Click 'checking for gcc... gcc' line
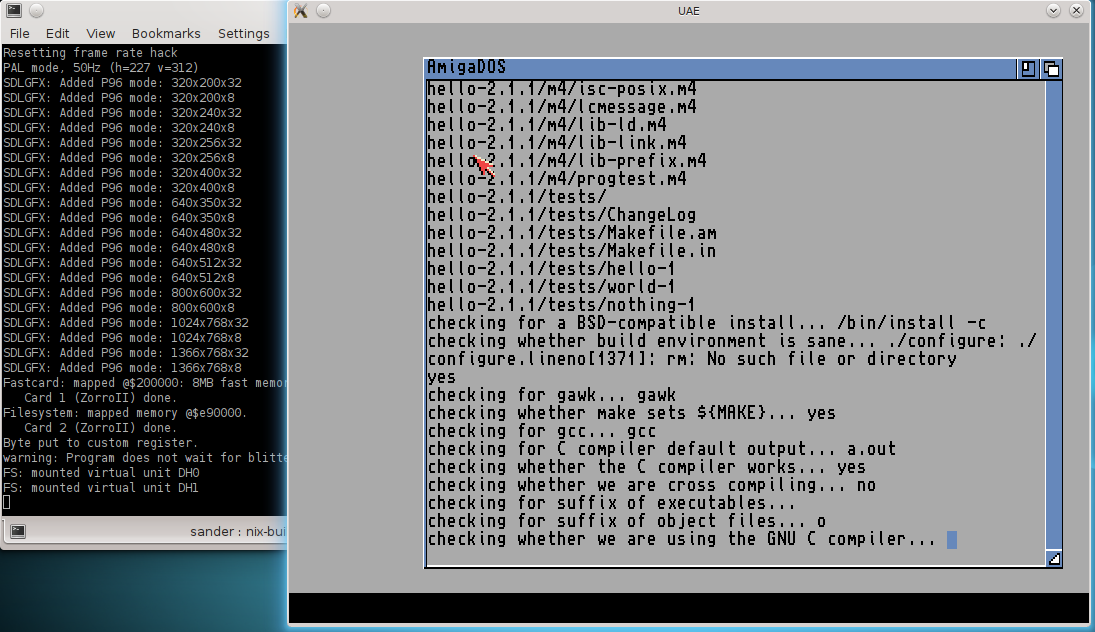The height and width of the screenshot is (632, 1095). tap(542, 431)
